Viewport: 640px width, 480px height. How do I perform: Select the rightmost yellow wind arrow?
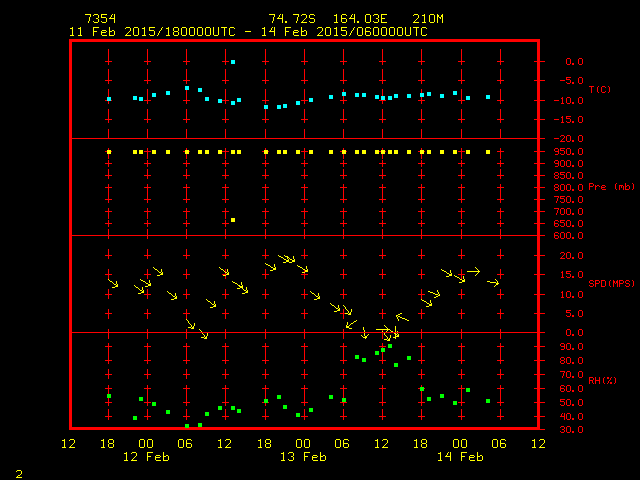coord(493,283)
